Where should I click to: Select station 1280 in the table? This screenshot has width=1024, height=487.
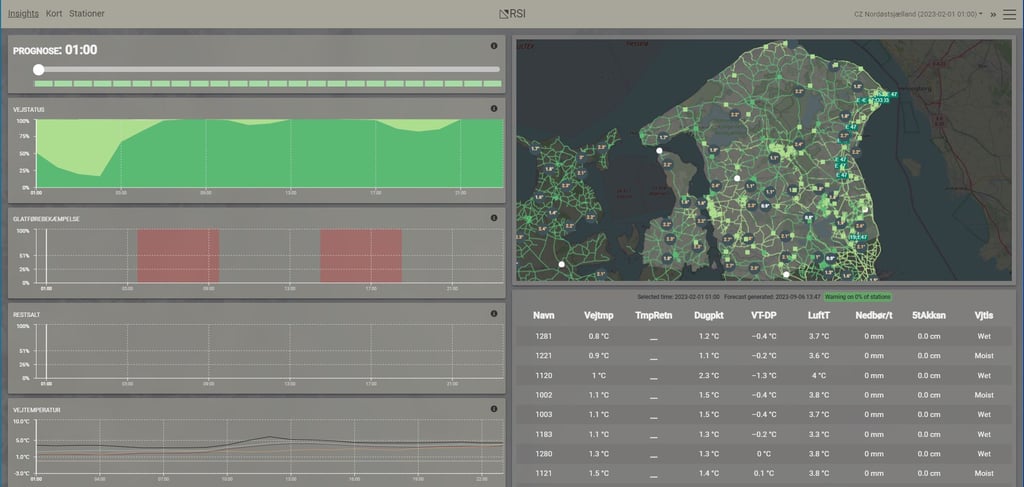[543, 454]
